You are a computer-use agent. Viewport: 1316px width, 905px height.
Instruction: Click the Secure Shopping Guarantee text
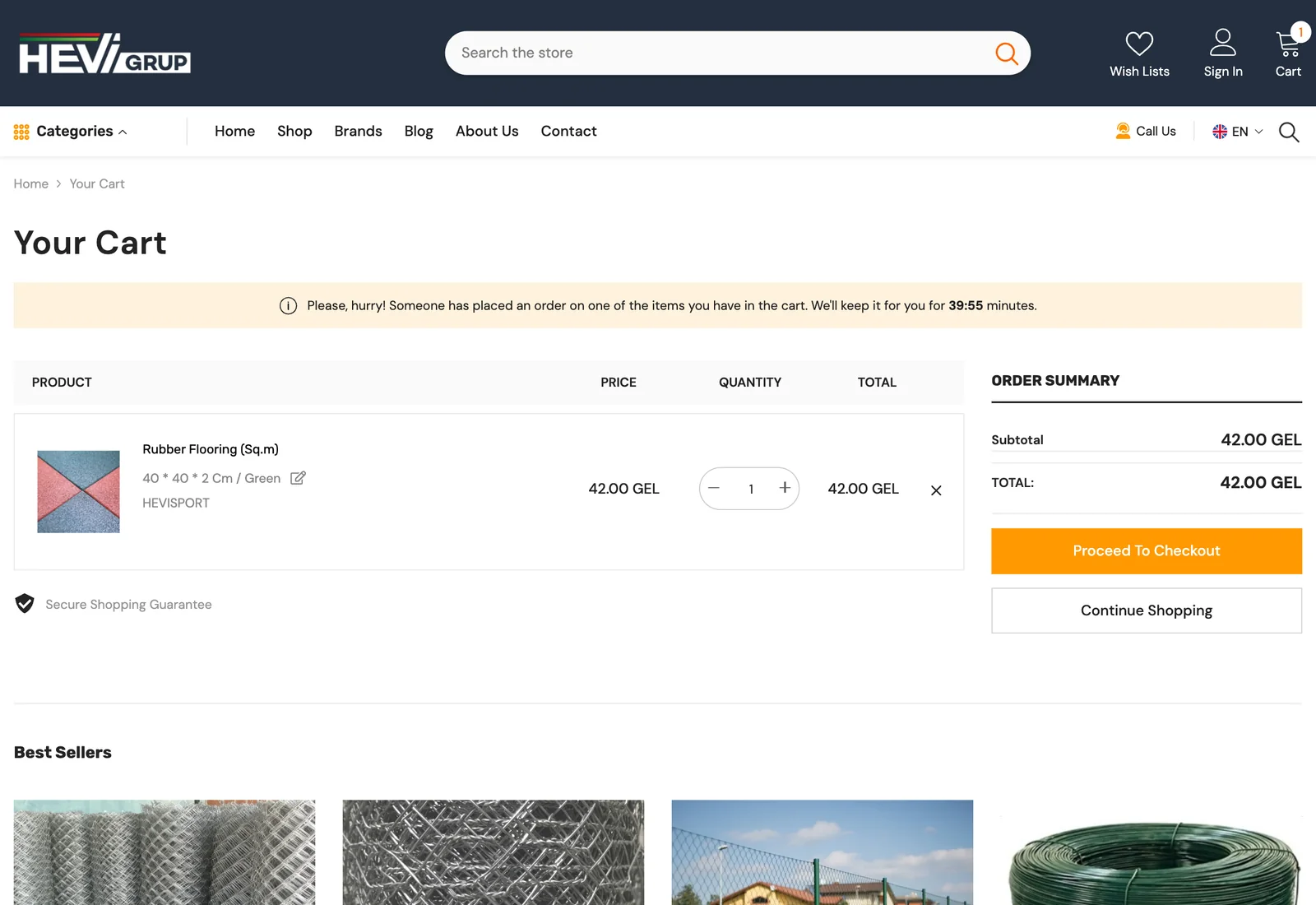[128, 605]
